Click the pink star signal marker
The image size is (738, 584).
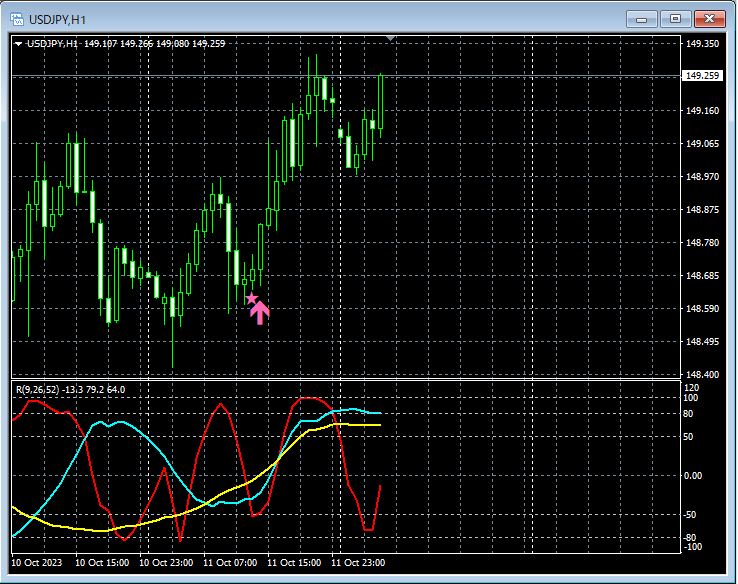coord(252,298)
